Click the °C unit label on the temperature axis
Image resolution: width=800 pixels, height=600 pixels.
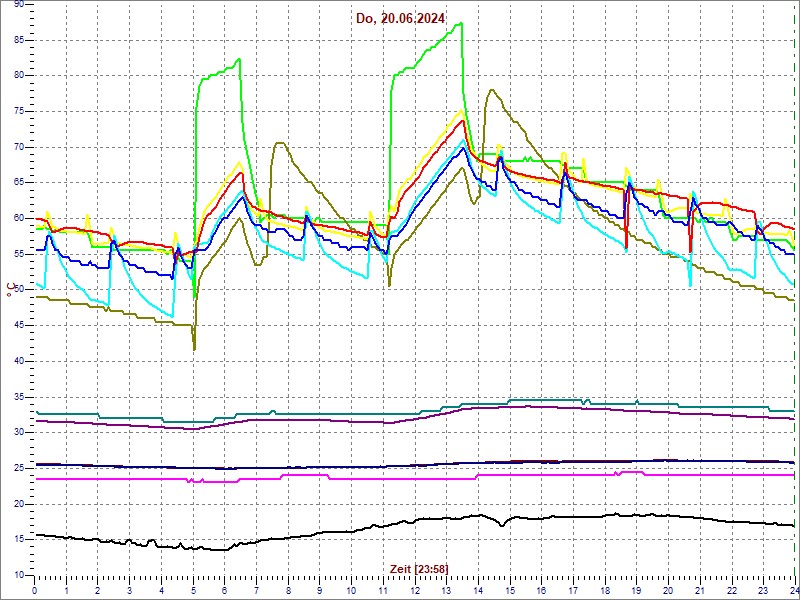pos(11,290)
